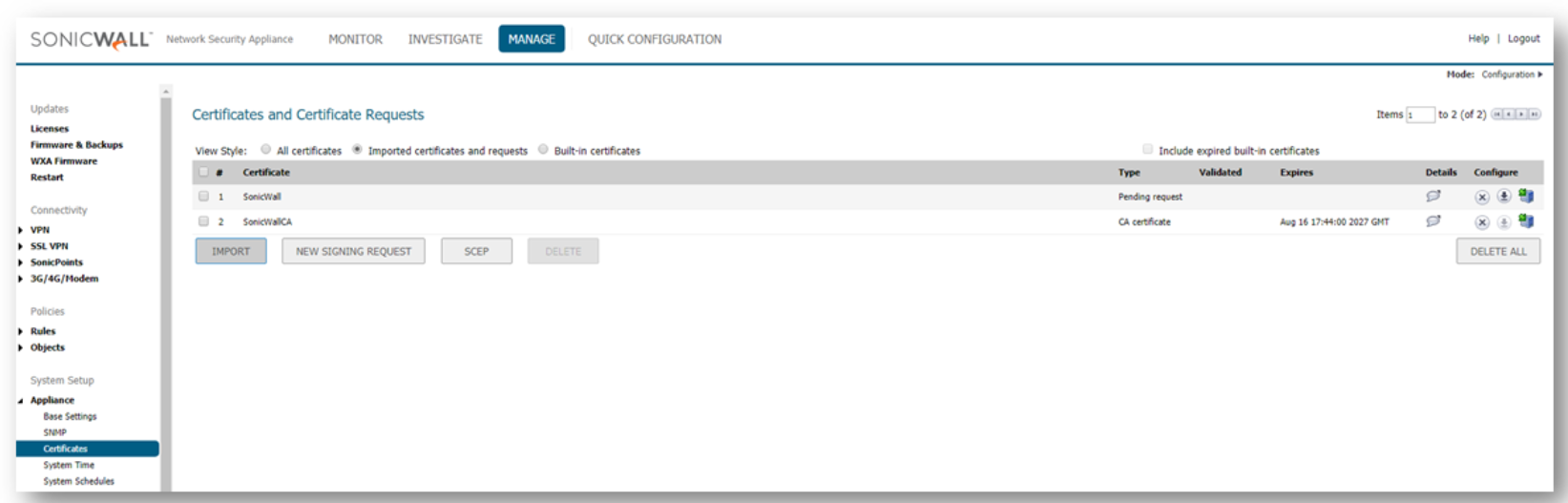This screenshot has height=503, width=1568.
Task: Open the MANAGE tab
Action: [x=532, y=39]
